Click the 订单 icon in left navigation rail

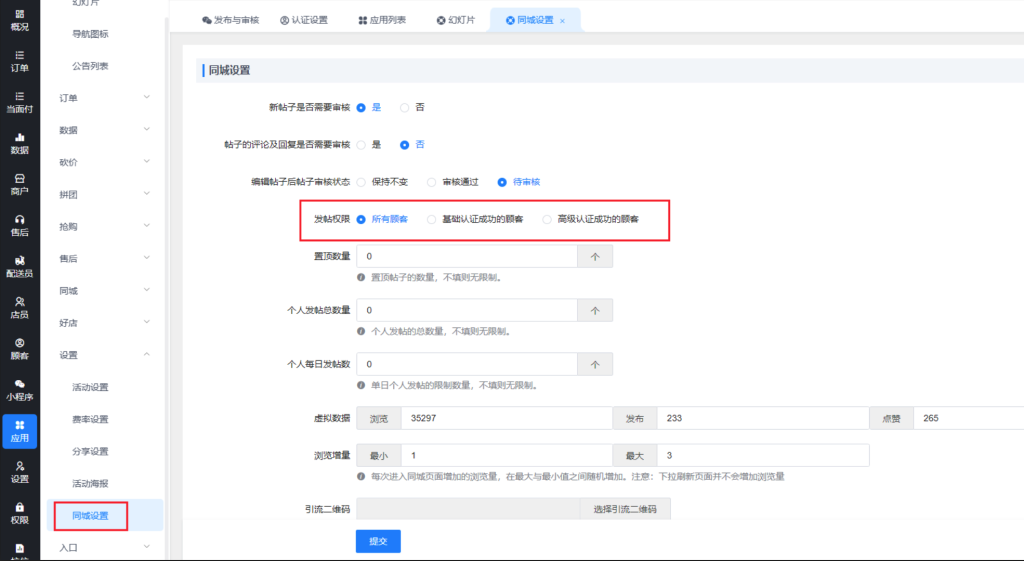[19, 60]
